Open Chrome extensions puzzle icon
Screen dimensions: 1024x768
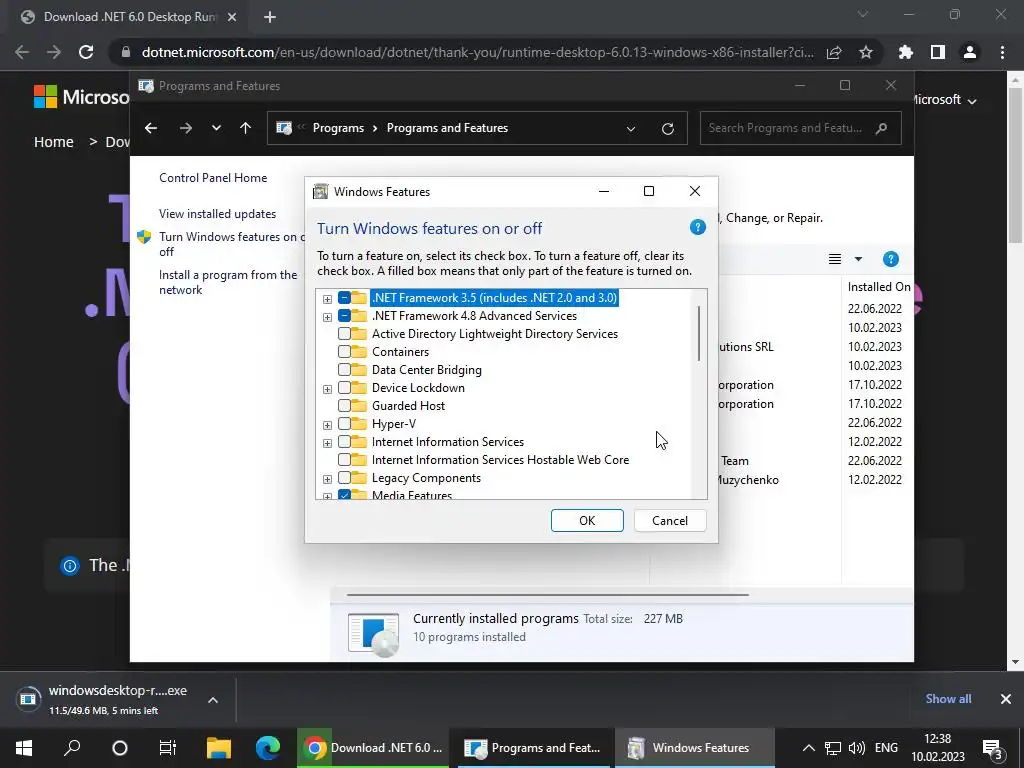[x=906, y=52]
